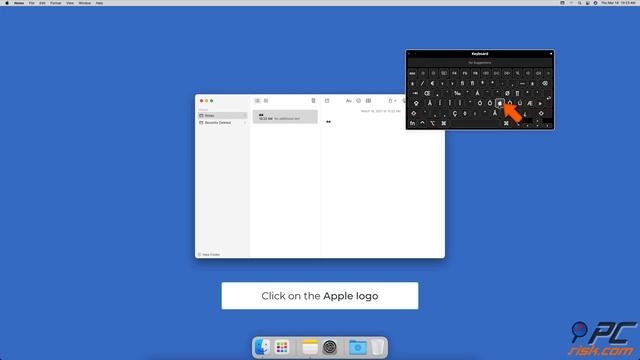This screenshot has width=640, height=360.
Task: Select the Recently Deleted folder
Action: [222, 122]
